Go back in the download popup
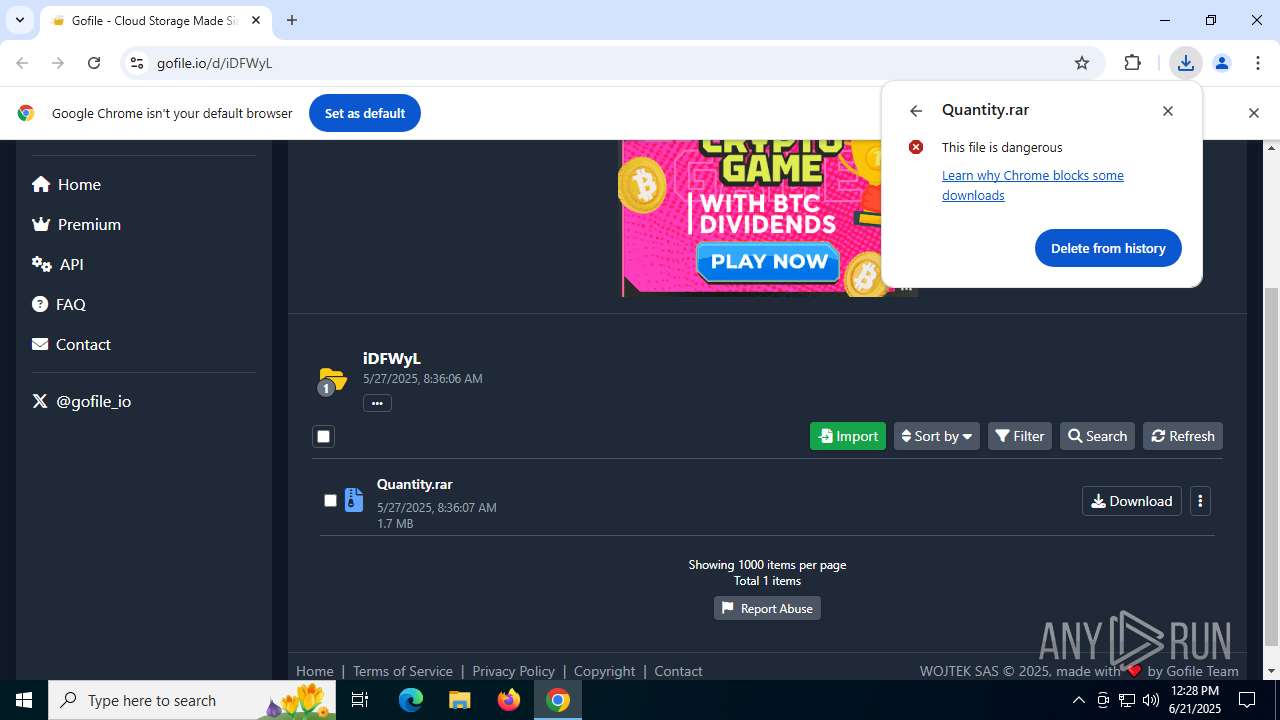 [x=915, y=111]
